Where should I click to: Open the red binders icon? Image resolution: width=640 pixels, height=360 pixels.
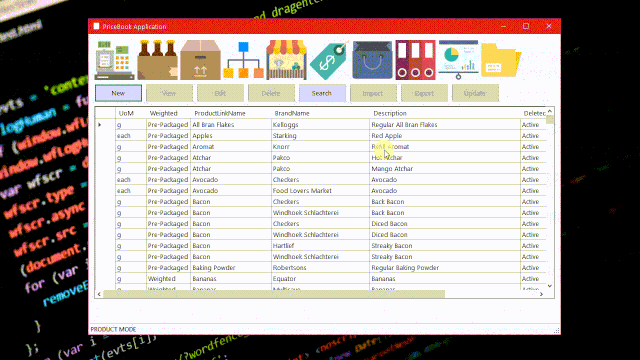(415, 60)
